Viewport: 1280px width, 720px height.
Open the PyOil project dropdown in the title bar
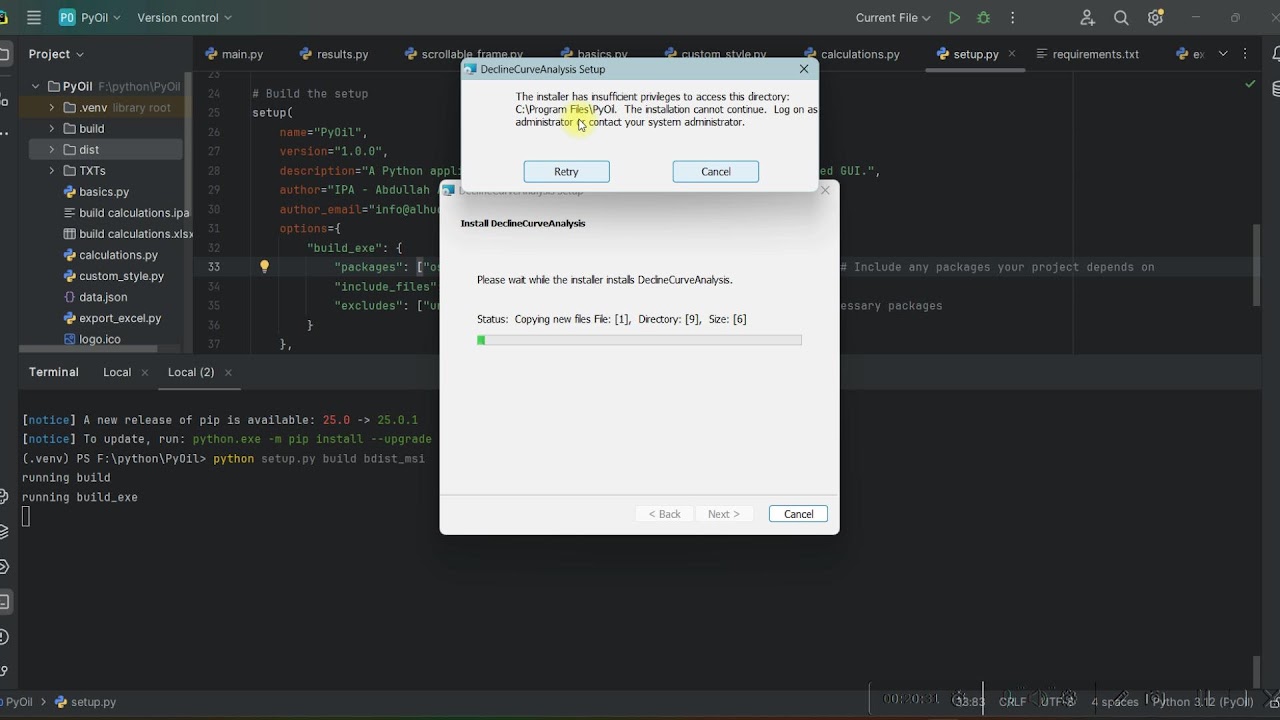pyautogui.click(x=90, y=17)
